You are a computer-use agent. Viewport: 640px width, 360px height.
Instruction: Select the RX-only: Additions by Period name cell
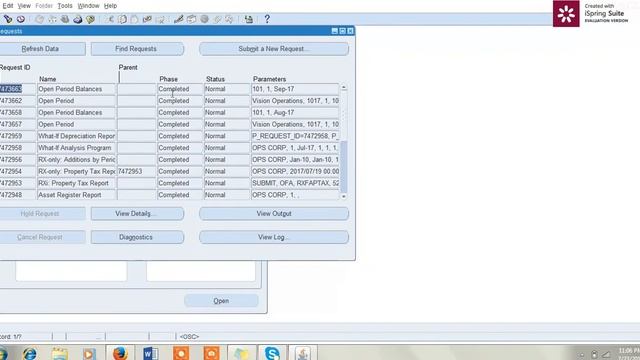pyautogui.click(x=76, y=160)
